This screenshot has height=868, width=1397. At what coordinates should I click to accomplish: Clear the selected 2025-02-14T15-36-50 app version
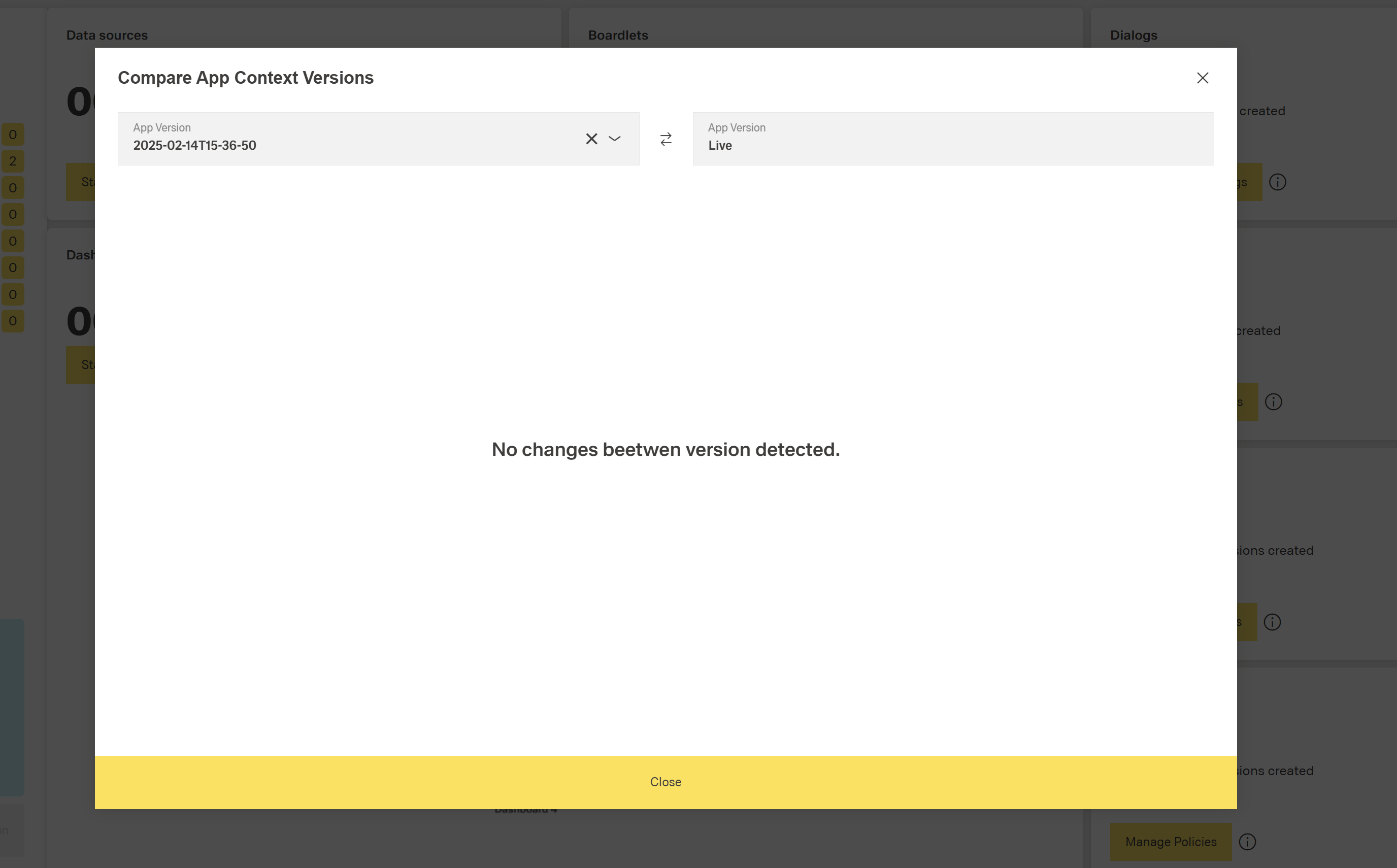click(x=591, y=139)
